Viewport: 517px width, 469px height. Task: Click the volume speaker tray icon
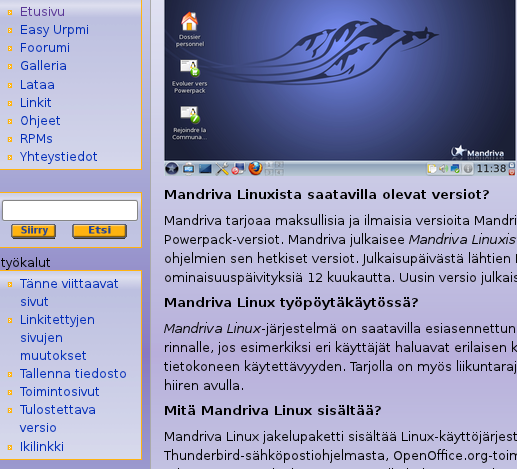point(443,169)
